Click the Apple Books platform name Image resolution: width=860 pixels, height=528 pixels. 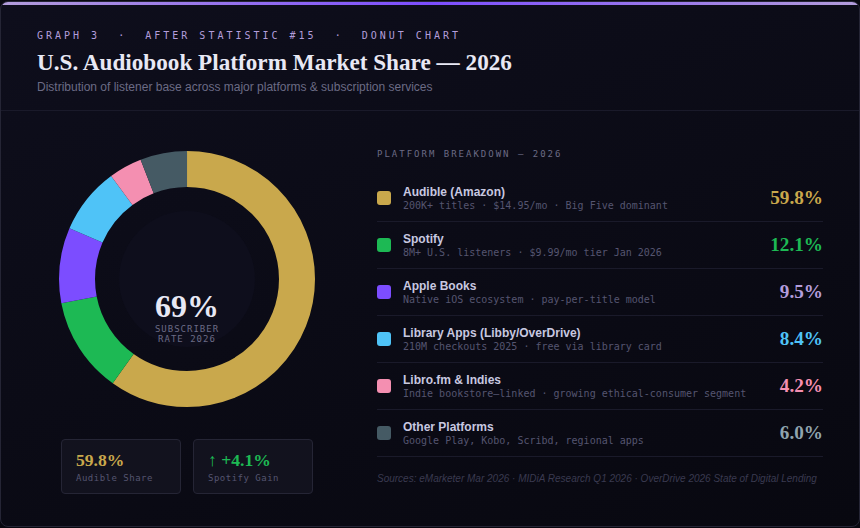click(x=439, y=286)
